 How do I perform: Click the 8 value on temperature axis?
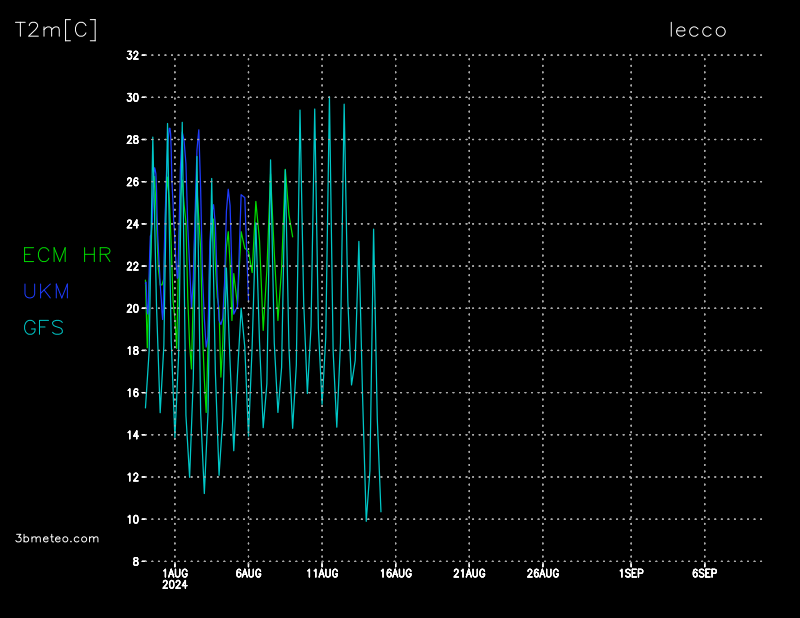coord(136,561)
